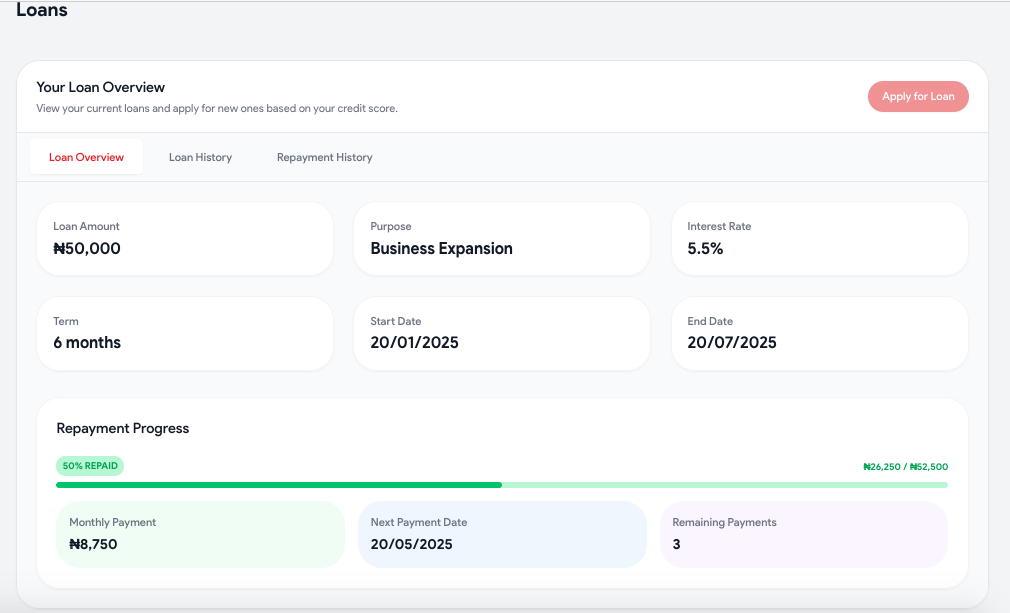
Task: Click the 50% REPAID badge
Action: (x=90, y=466)
